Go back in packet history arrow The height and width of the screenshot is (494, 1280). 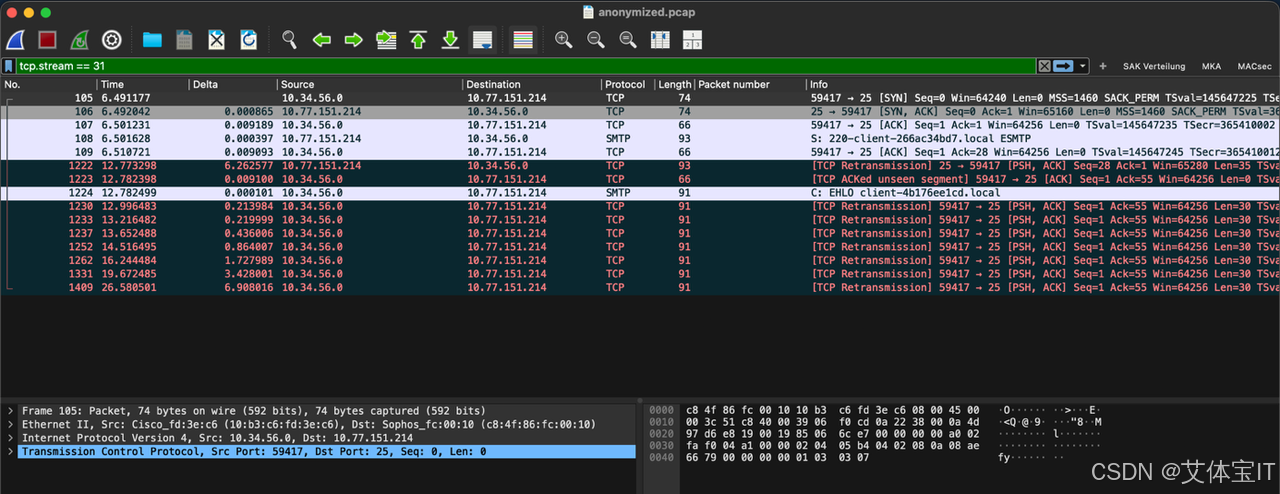point(321,40)
